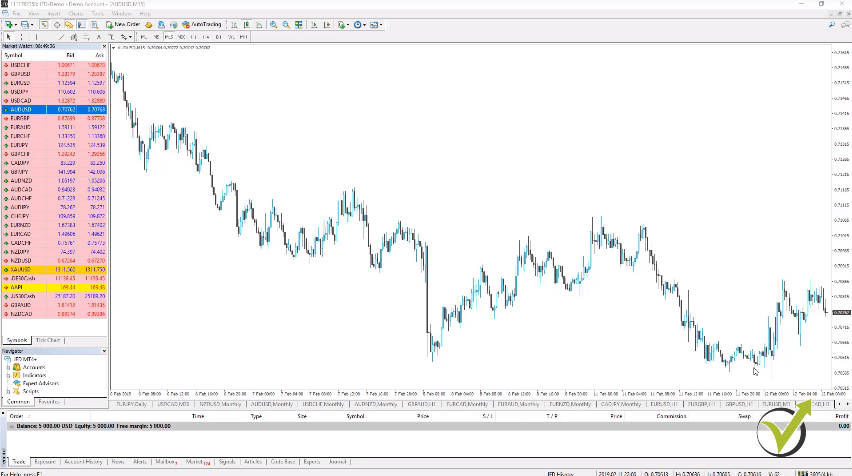Screen dimensions: 852x476
Task: Toggle the Market Watch window icon
Action: (x=45, y=24)
